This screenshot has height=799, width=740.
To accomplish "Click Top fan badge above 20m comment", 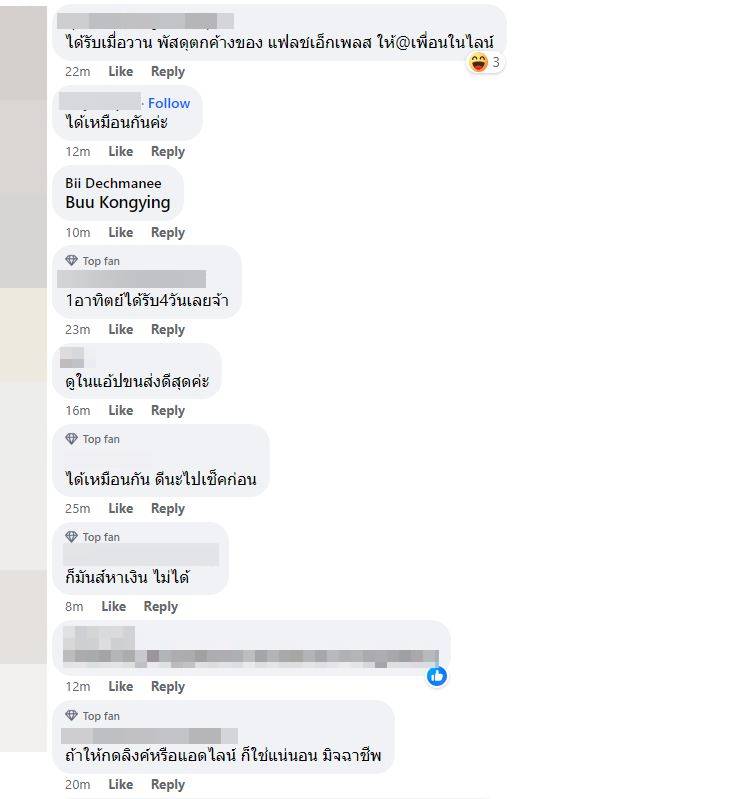I will (x=92, y=716).
